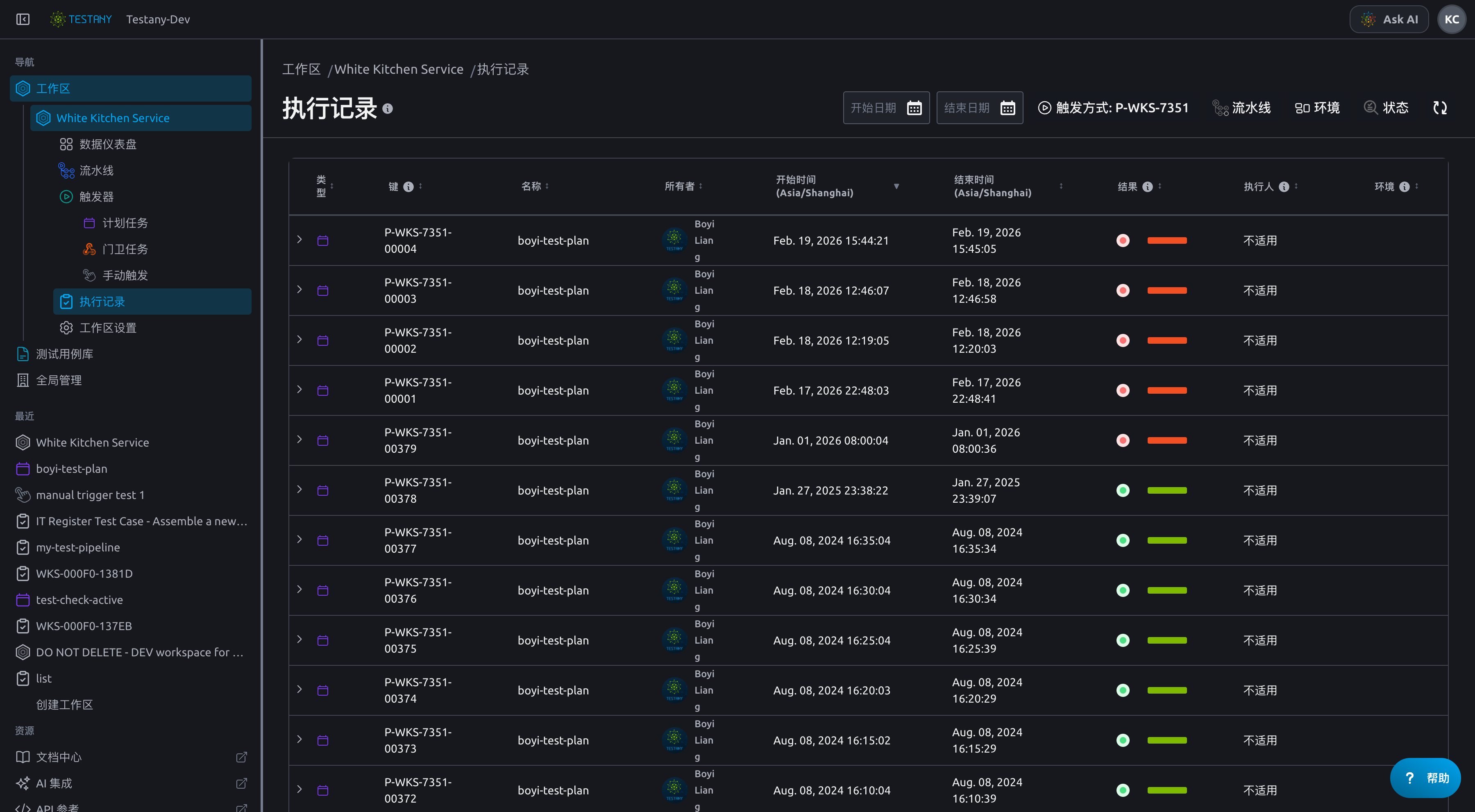Click the 开始日期 input field
The width and height of the screenshot is (1475, 812).
[x=886, y=108]
